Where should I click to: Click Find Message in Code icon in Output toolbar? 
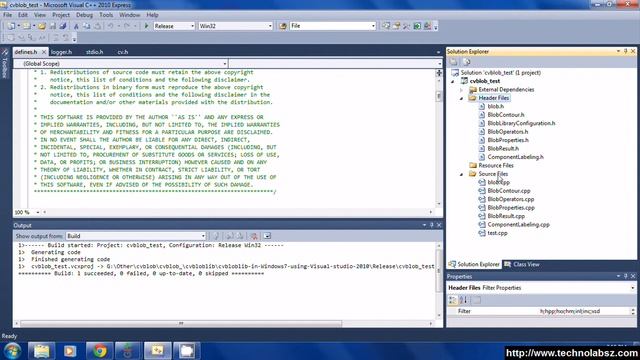(x=216, y=236)
